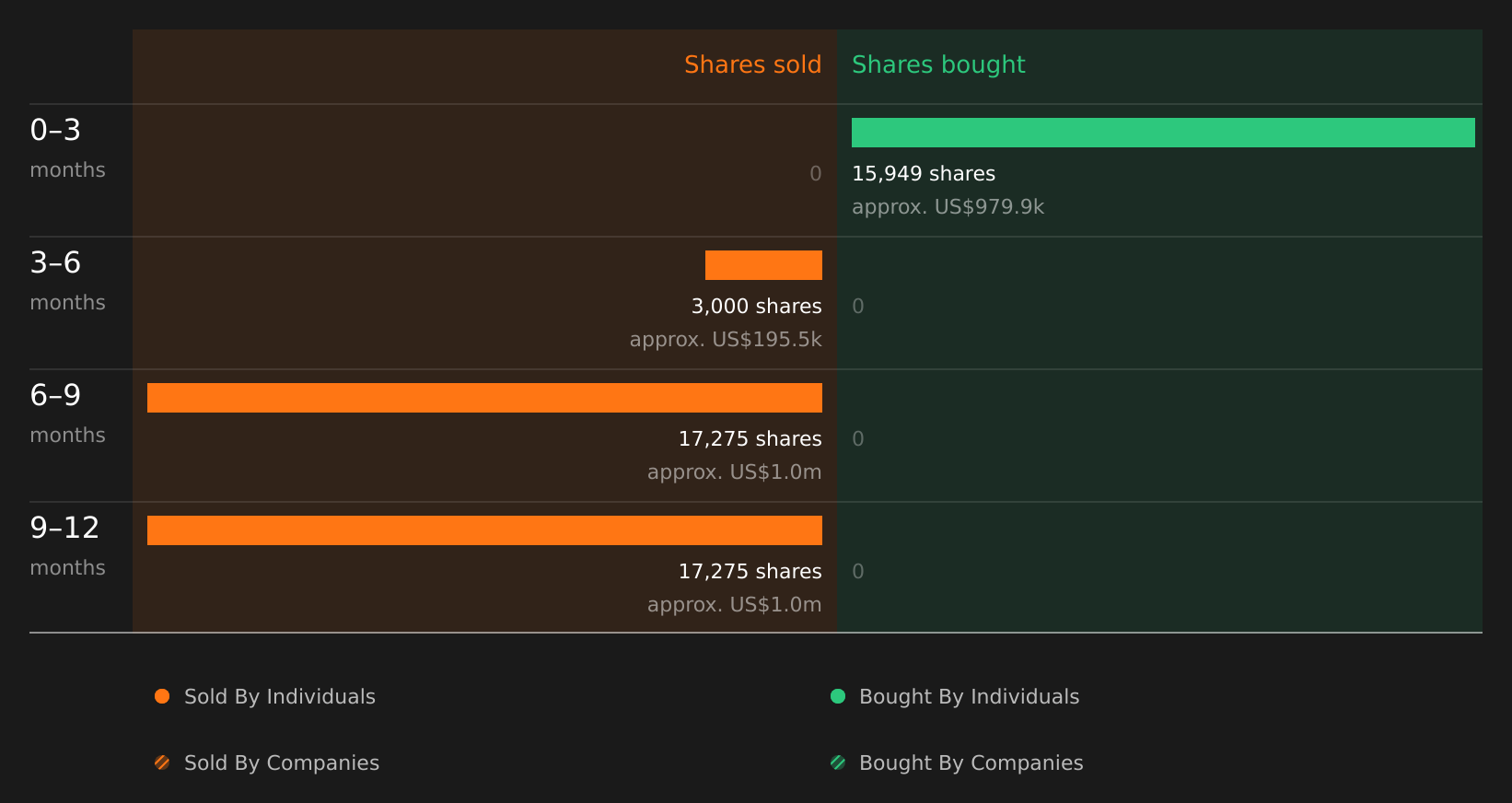Click the green Bought By Individuals legend dot
1512x803 pixels.
point(838,696)
